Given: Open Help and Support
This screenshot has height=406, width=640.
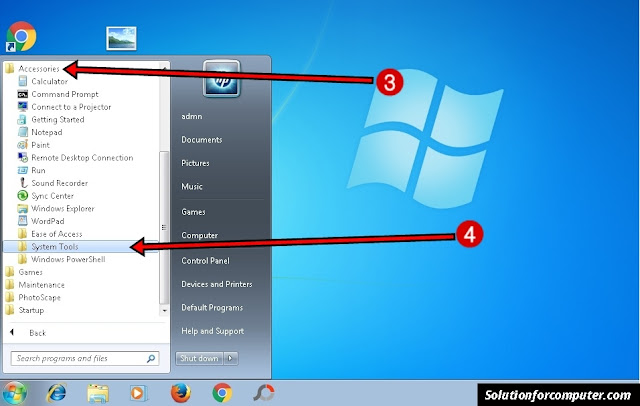Looking at the screenshot, I should (212, 331).
